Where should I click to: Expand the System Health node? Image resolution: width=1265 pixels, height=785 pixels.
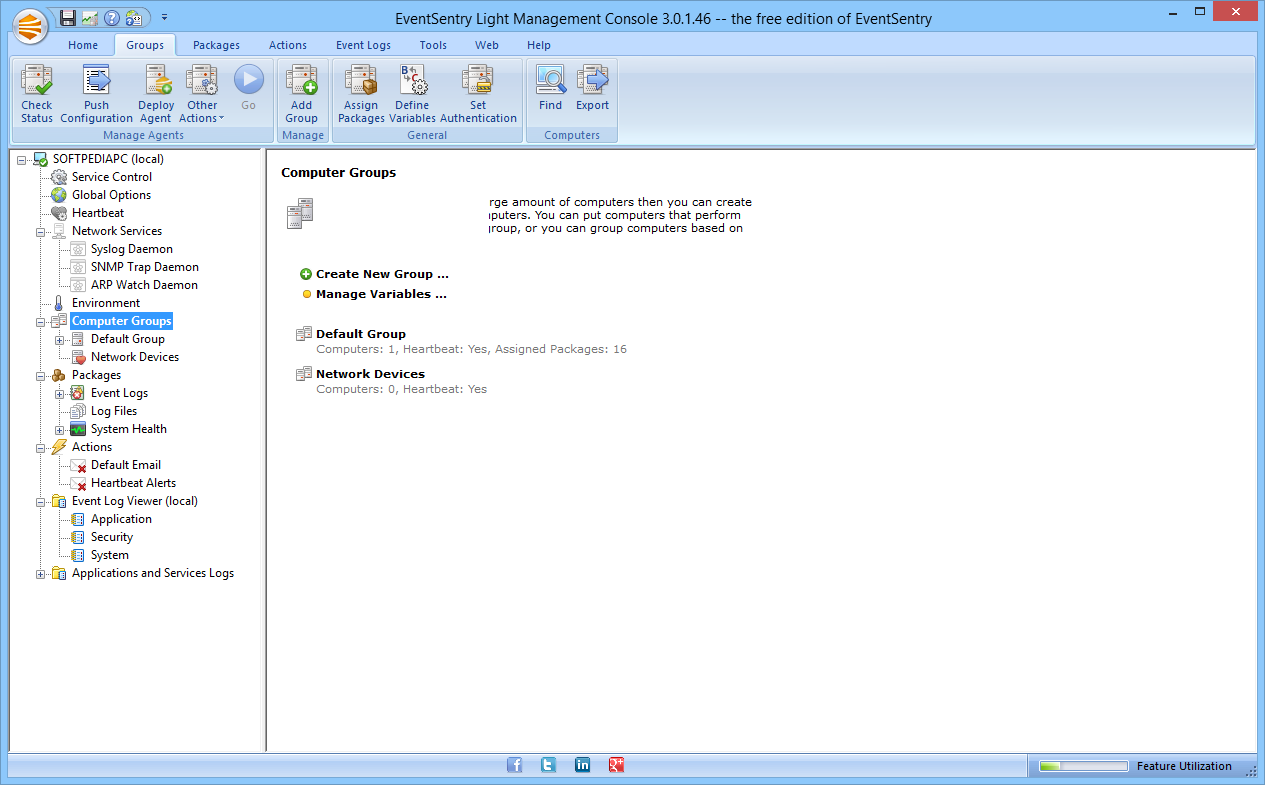tap(60, 429)
